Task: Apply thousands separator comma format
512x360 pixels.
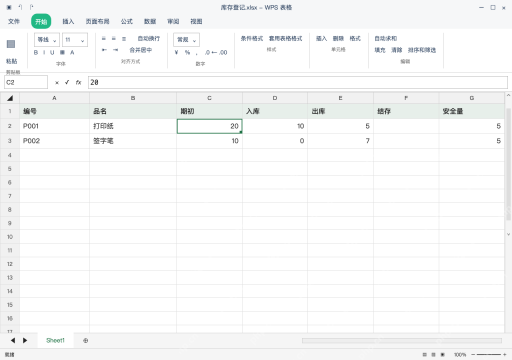Action: (197, 53)
